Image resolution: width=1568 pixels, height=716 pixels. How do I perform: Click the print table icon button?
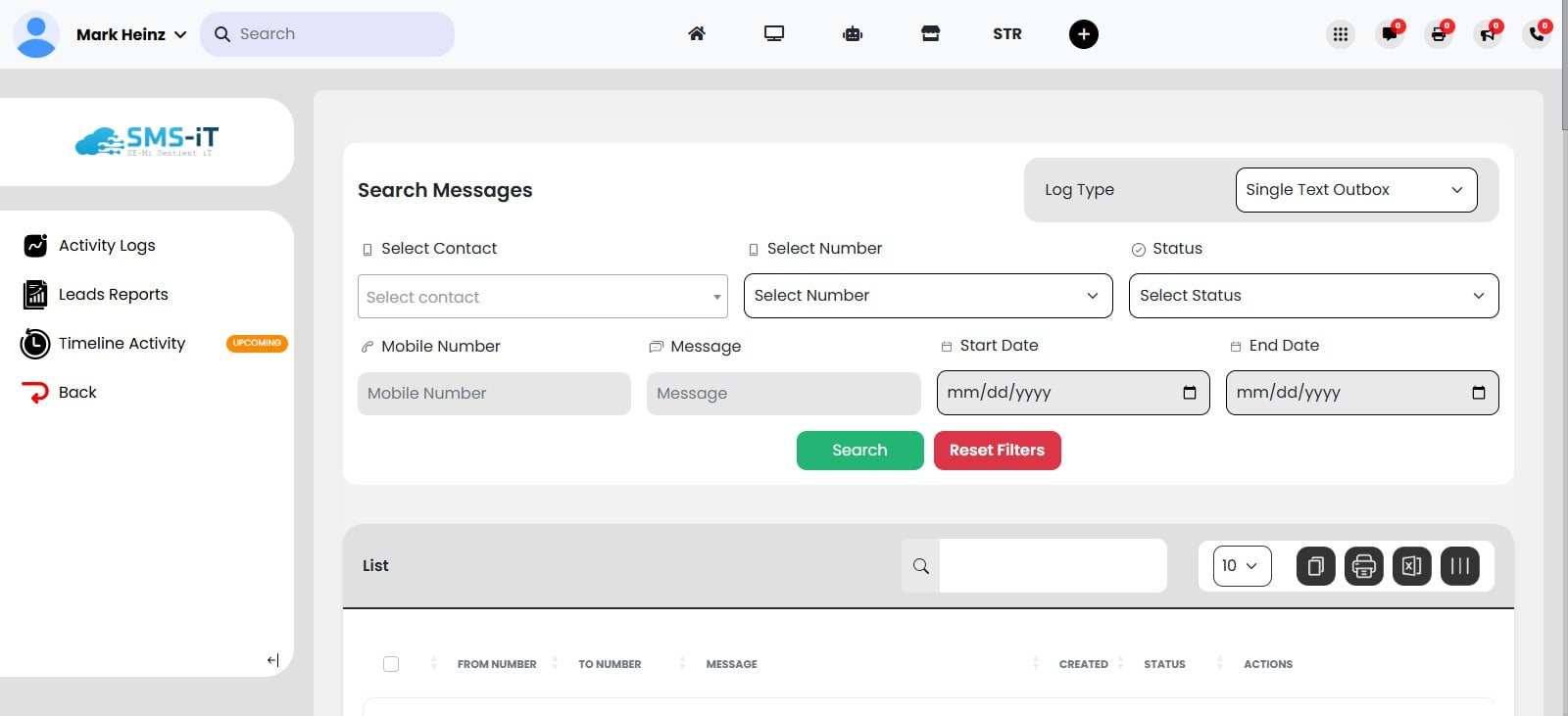1364,566
